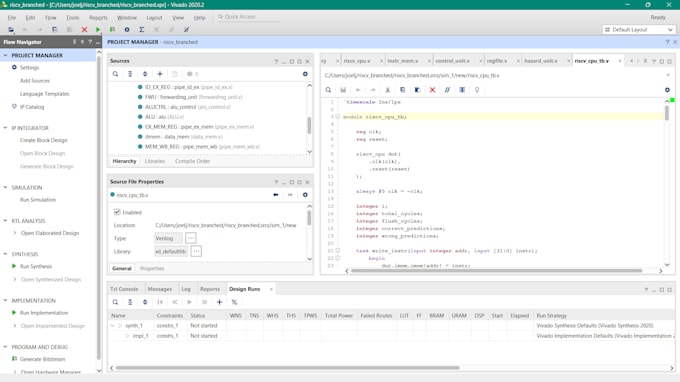Close the Design Runs tab
This screenshot has height=382, width=680.
tap(271, 289)
